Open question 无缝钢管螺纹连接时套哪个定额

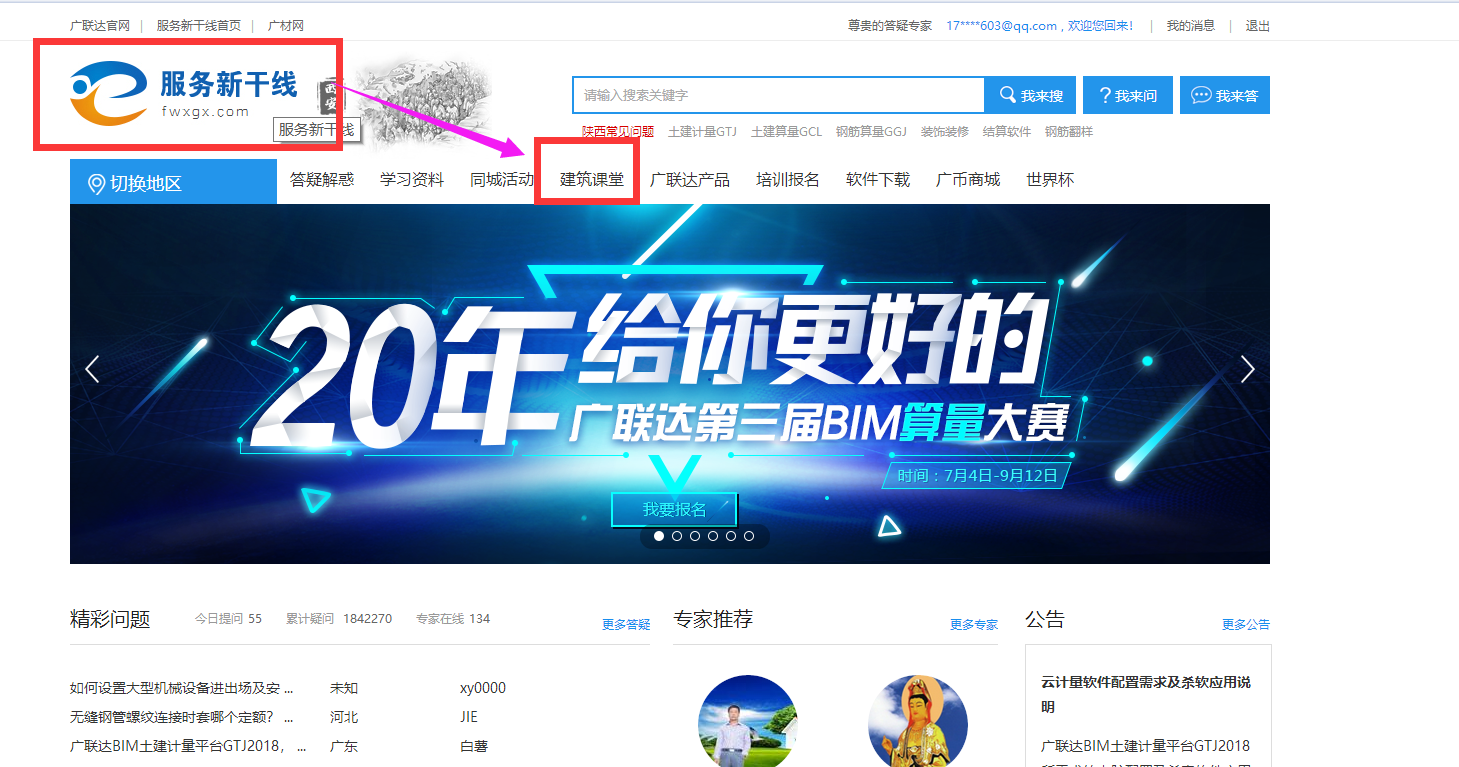(182, 717)
